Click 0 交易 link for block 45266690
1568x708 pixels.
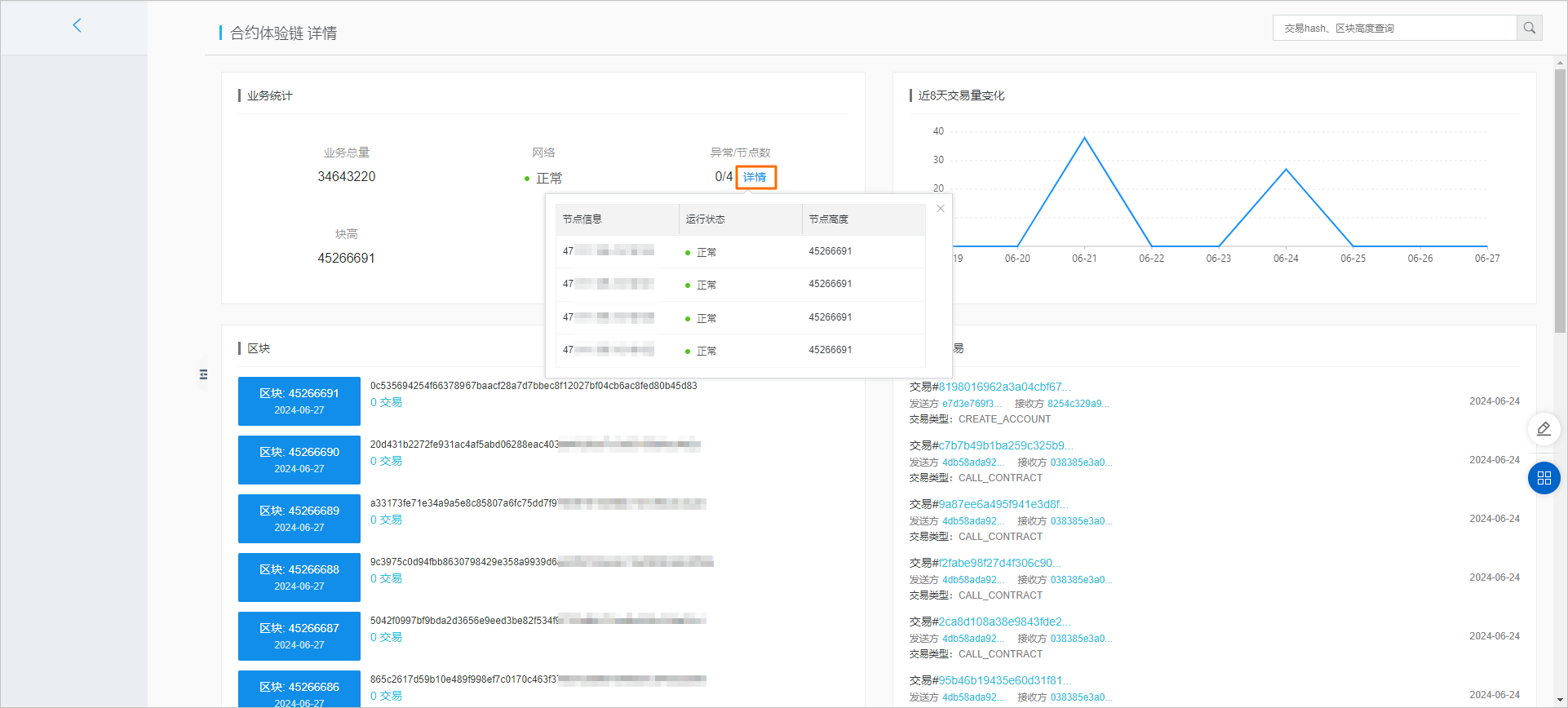tap(386, 461)
